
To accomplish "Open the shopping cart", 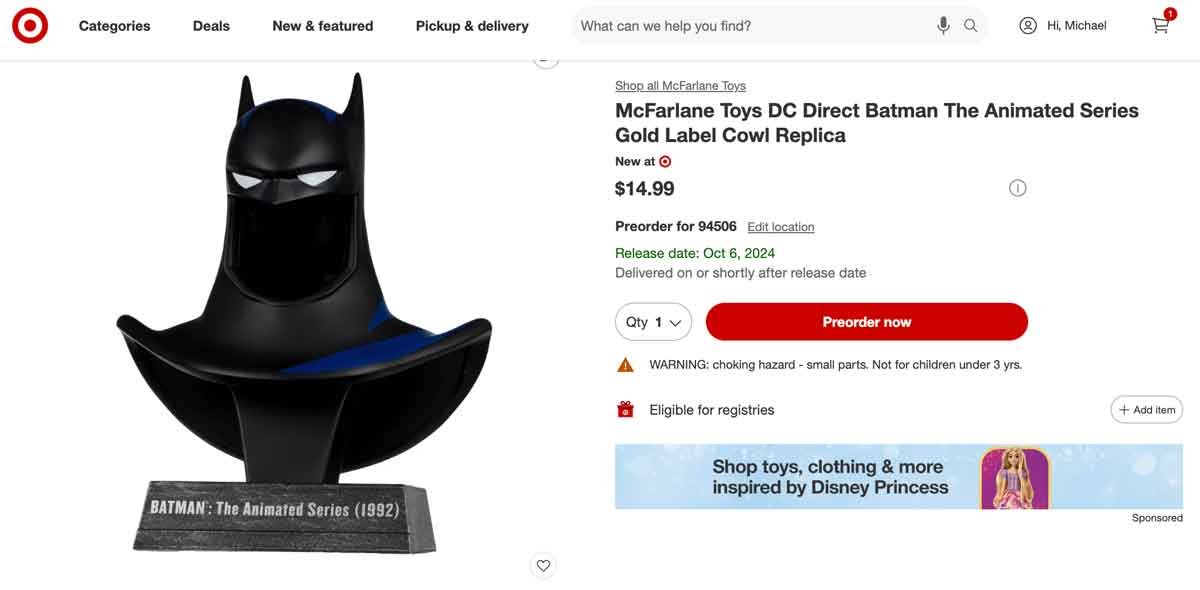I will (1161, 25).
